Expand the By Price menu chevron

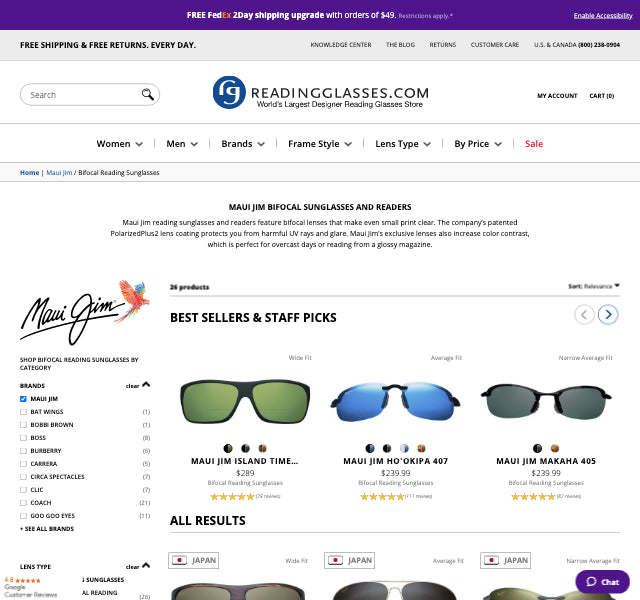click(x=498, y=144)
